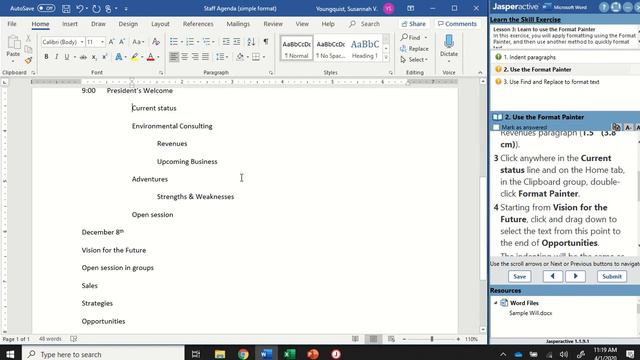Image resolution: width=640 pixels, height=360 pixels.
Task: Switch to the Review tab
Action: (273, 24)
